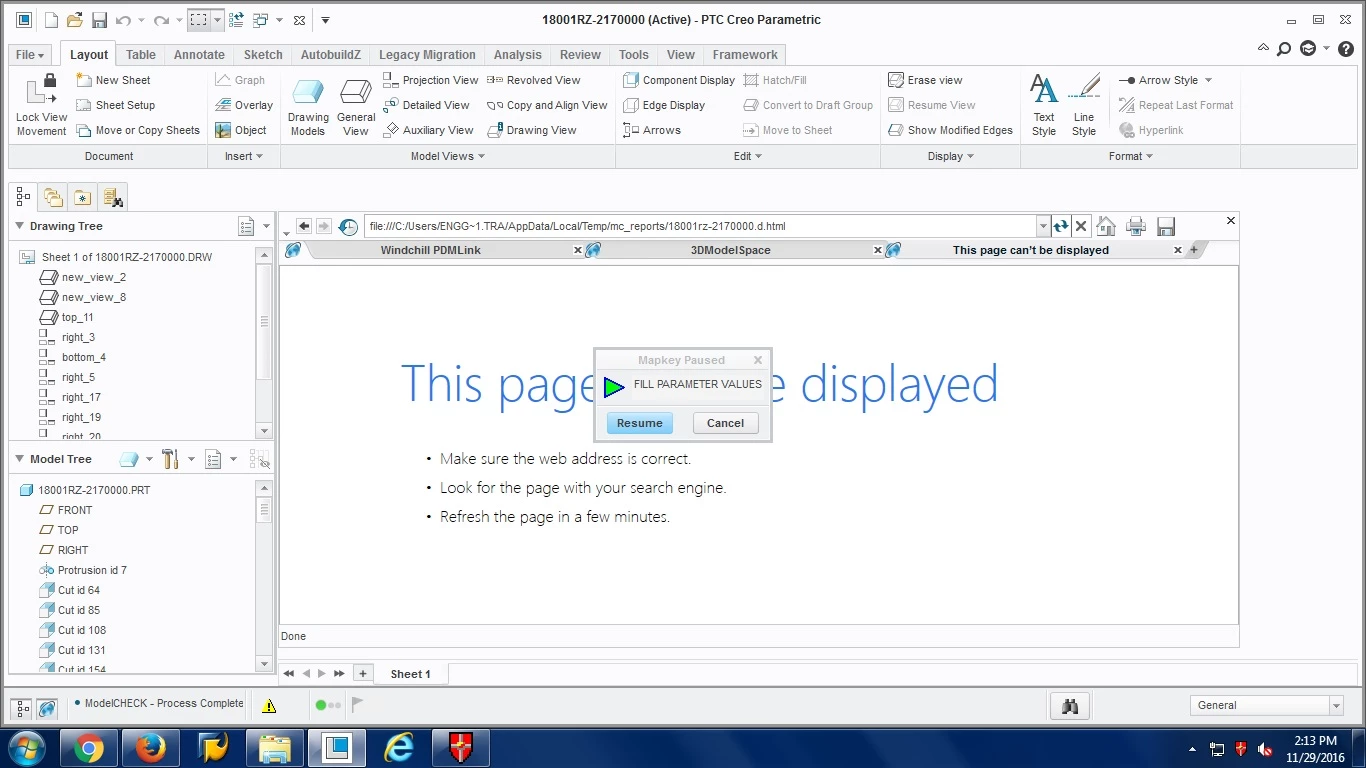Select Copy and Align View
1366x768 pixels.
(x=547, y=105)
